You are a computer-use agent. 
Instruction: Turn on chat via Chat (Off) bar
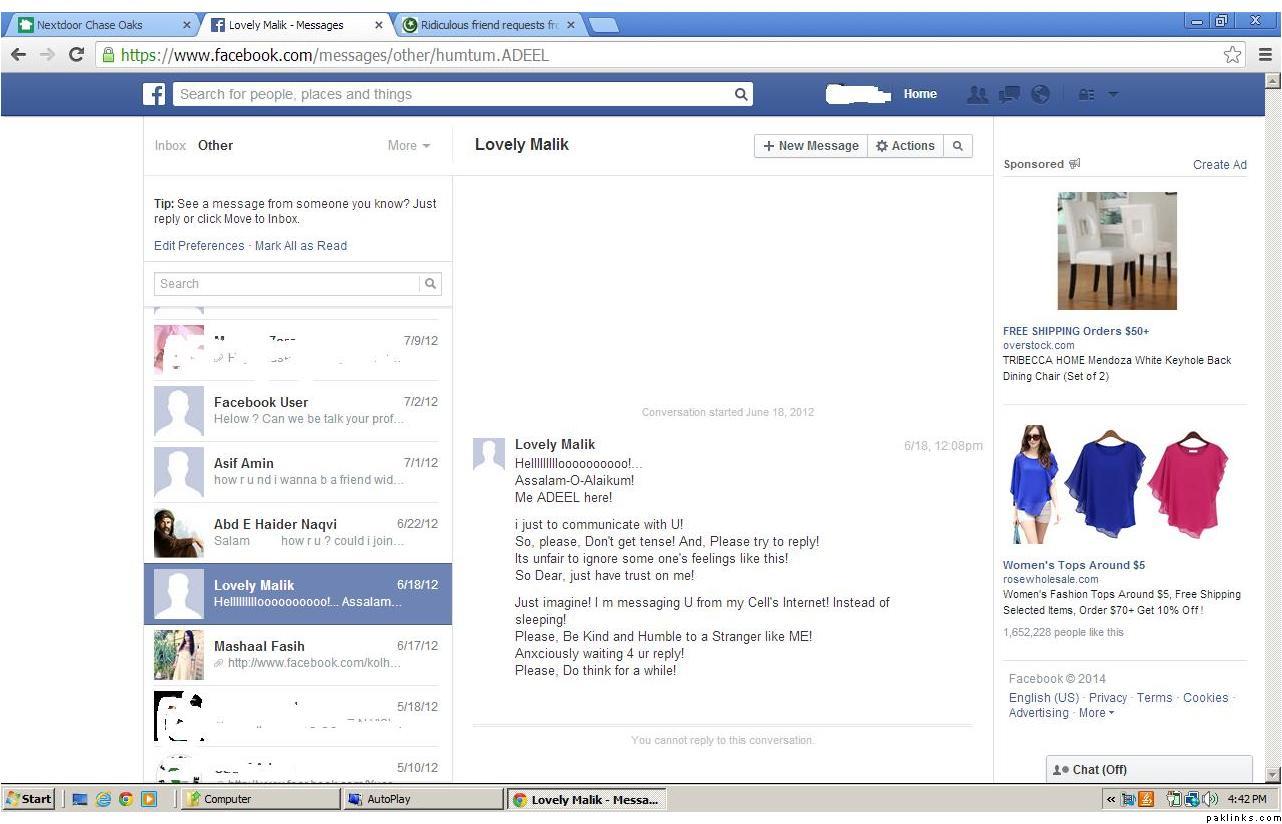(1148, 770)
